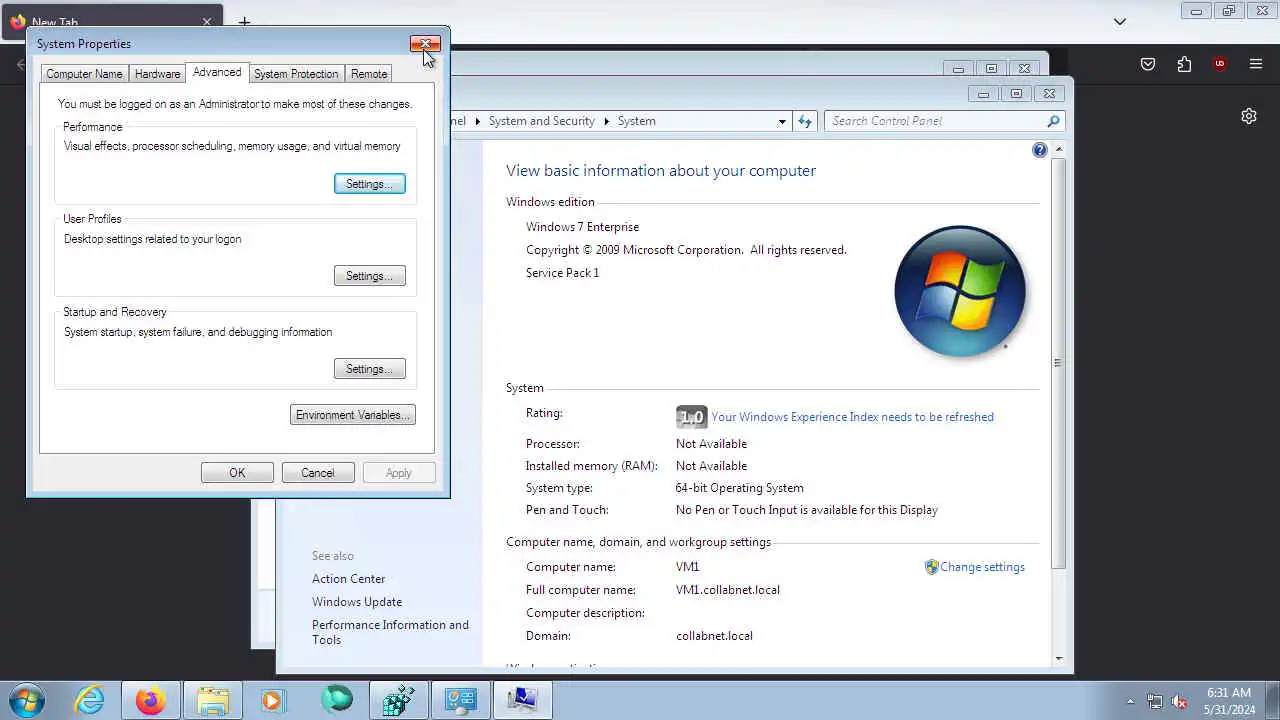Open the Start menu orb
The image size is (1280, 720).
tap(27, 699)
